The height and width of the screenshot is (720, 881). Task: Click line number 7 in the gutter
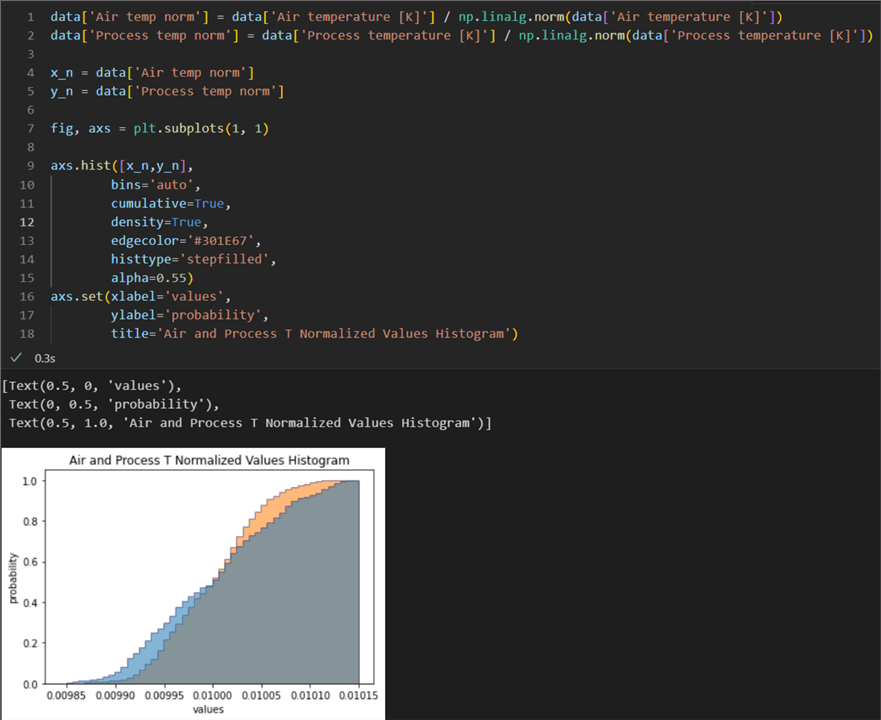(30, 129)
